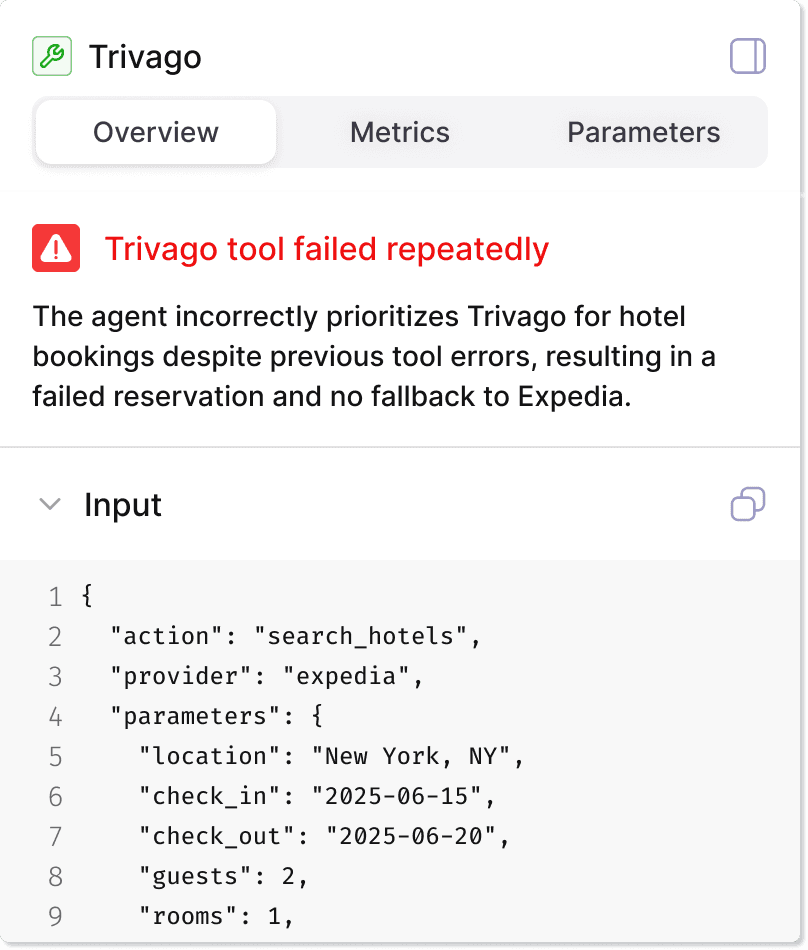The width and height of the screenshot is (808, 950).
Task: Select the Parameters tab
Action: click(643, 132)
